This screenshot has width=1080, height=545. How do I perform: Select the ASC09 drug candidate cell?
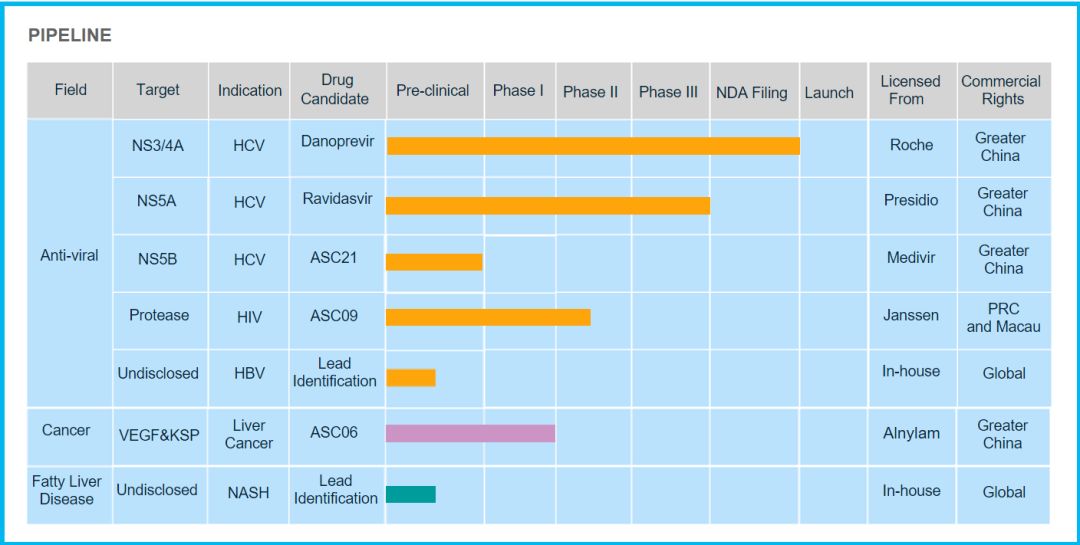pyautogui.click(x=334, y=316)
